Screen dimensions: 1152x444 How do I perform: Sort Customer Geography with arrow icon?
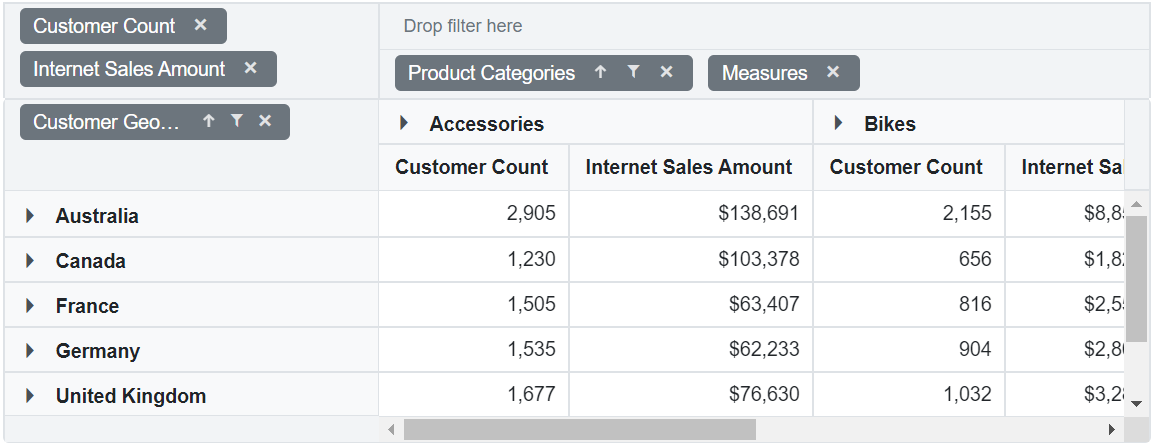tap(209, 121)
